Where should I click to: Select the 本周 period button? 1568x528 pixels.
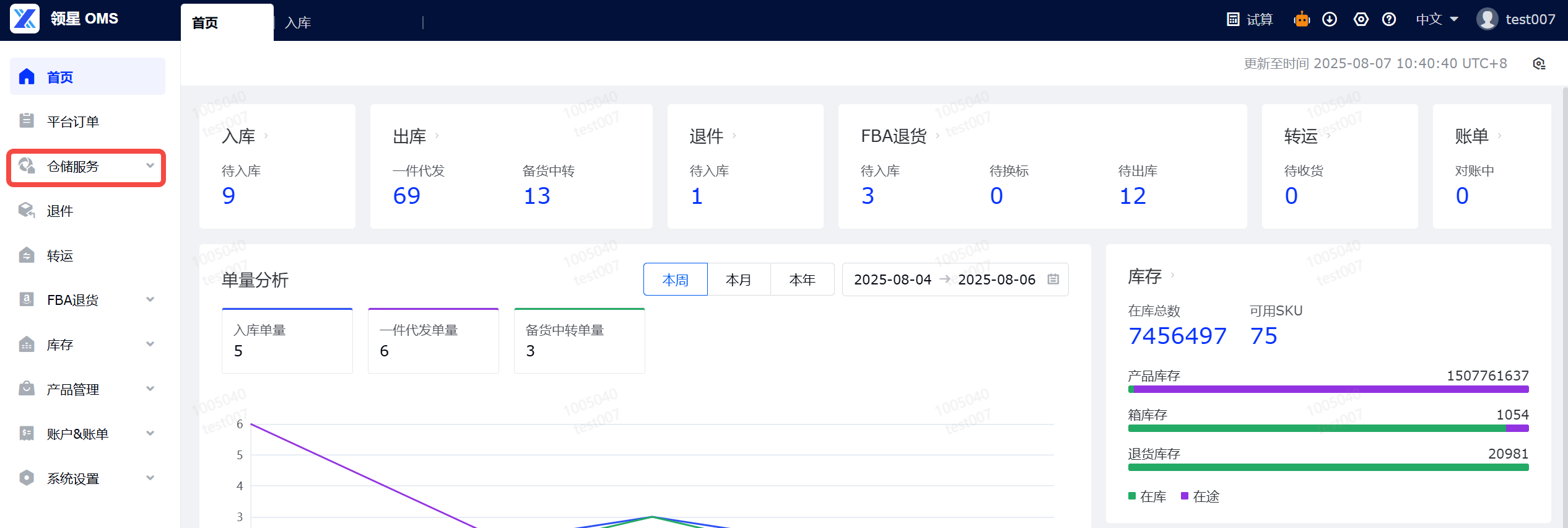tap(675, 279)
